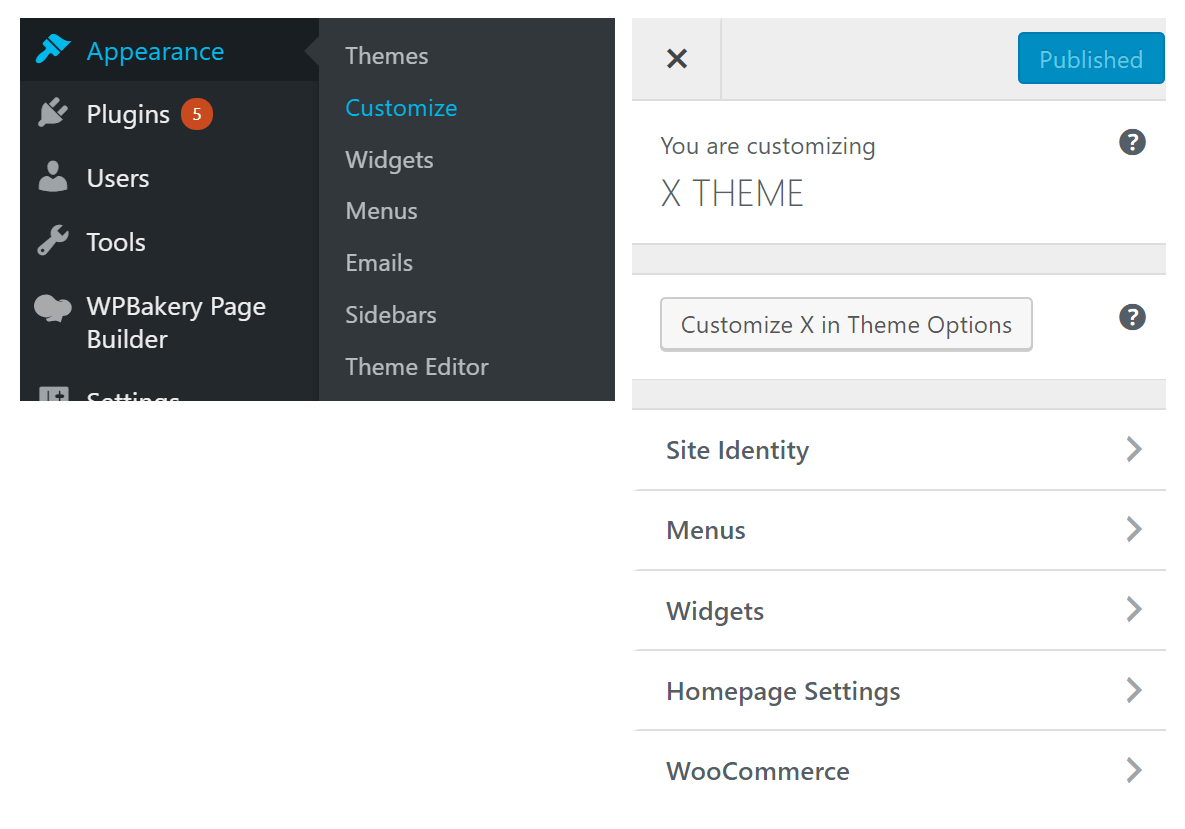
Task: Click the Plugins plug icon
Action: point(52,114)
